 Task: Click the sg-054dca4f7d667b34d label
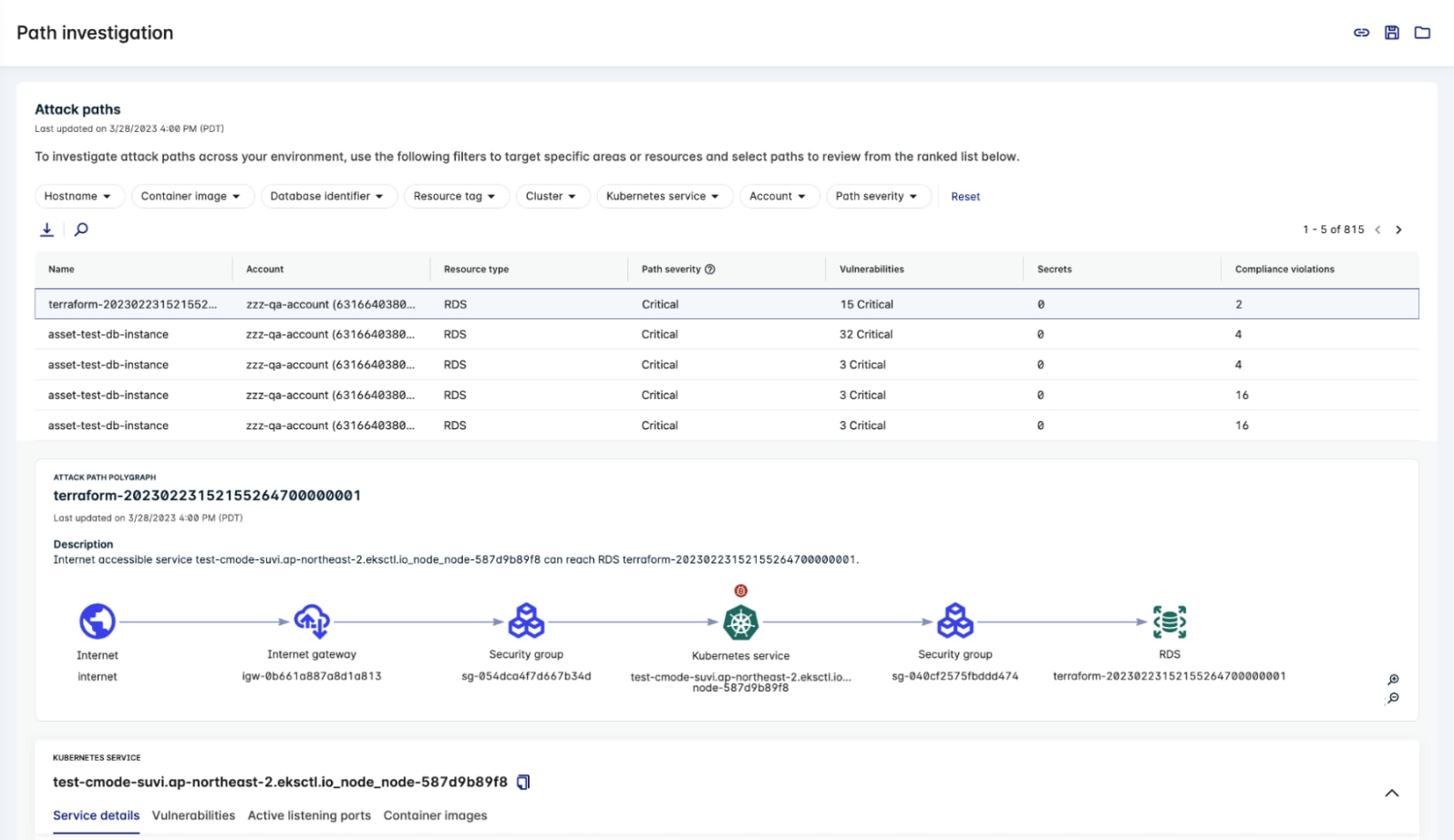(x=526, y=676)
